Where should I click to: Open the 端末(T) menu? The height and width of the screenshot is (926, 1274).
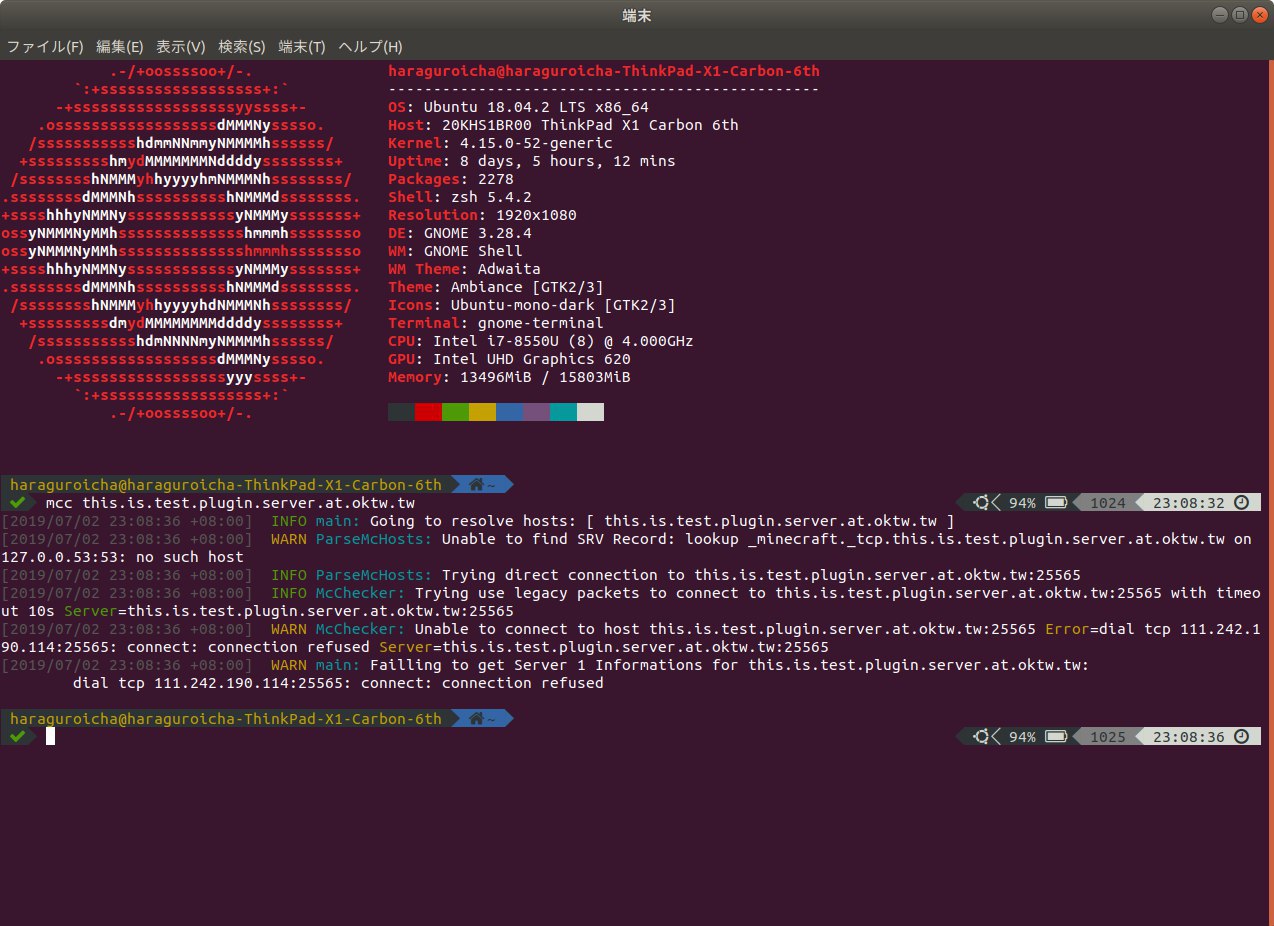[x=301, y=47]
